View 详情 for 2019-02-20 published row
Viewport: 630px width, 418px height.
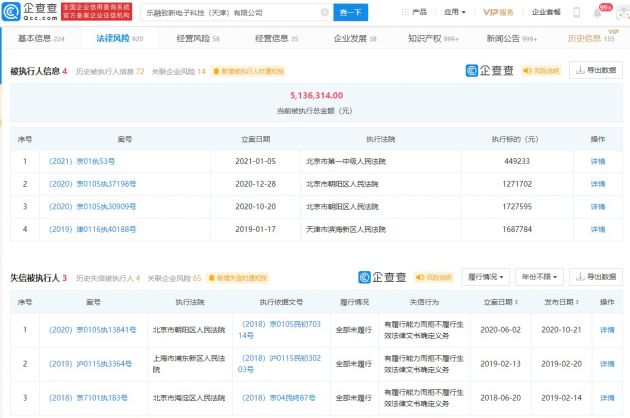click(x=607, y=364)
